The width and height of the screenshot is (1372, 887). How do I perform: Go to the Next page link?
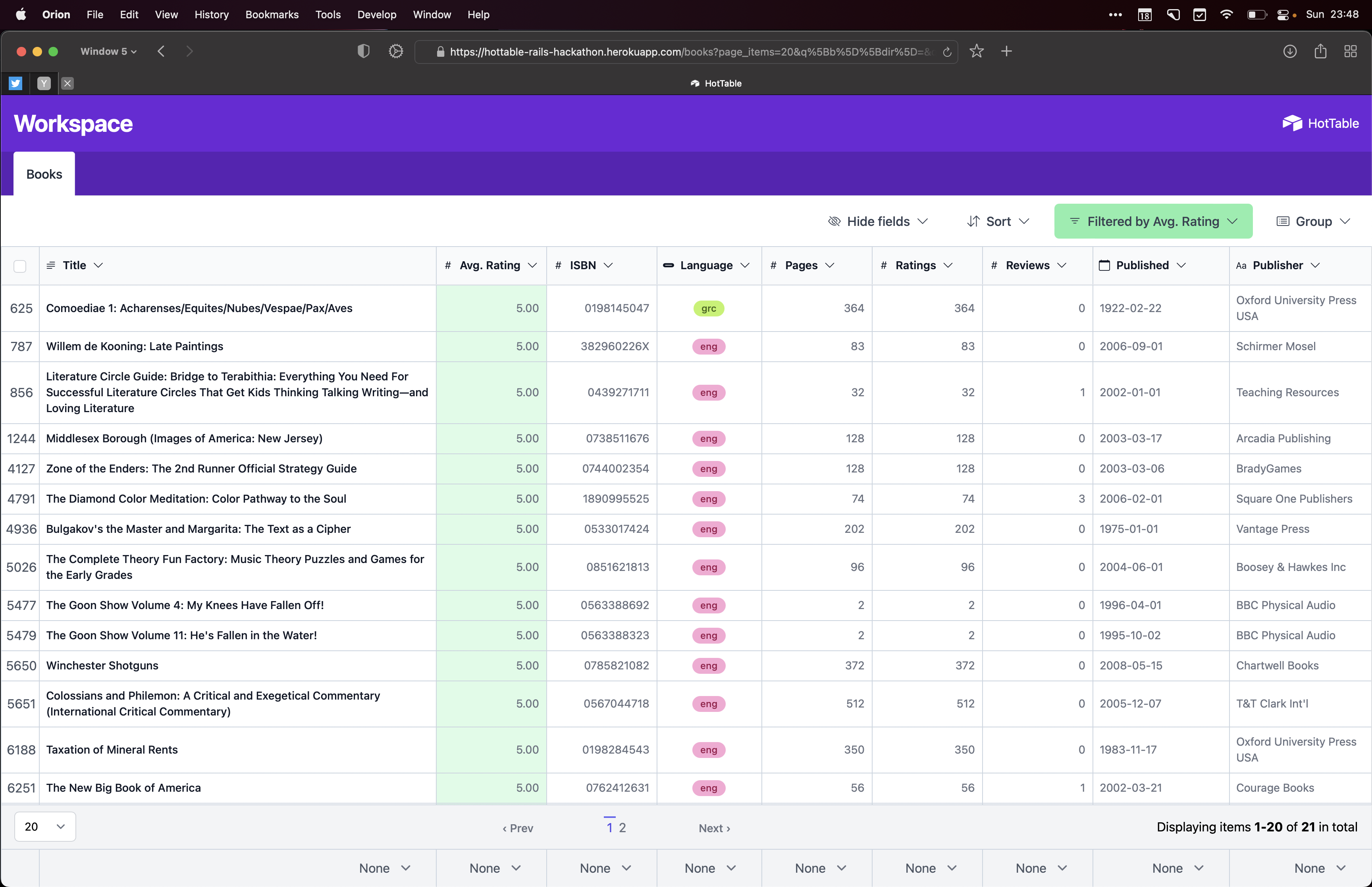(714, 828)
